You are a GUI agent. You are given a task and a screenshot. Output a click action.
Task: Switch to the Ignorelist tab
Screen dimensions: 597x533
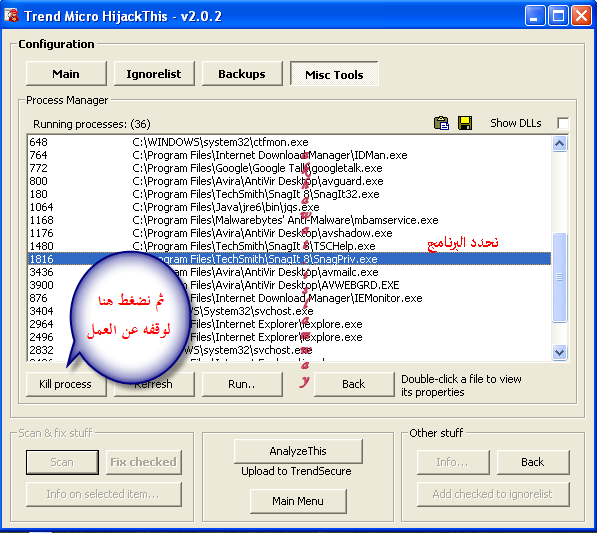click(154, 73)
